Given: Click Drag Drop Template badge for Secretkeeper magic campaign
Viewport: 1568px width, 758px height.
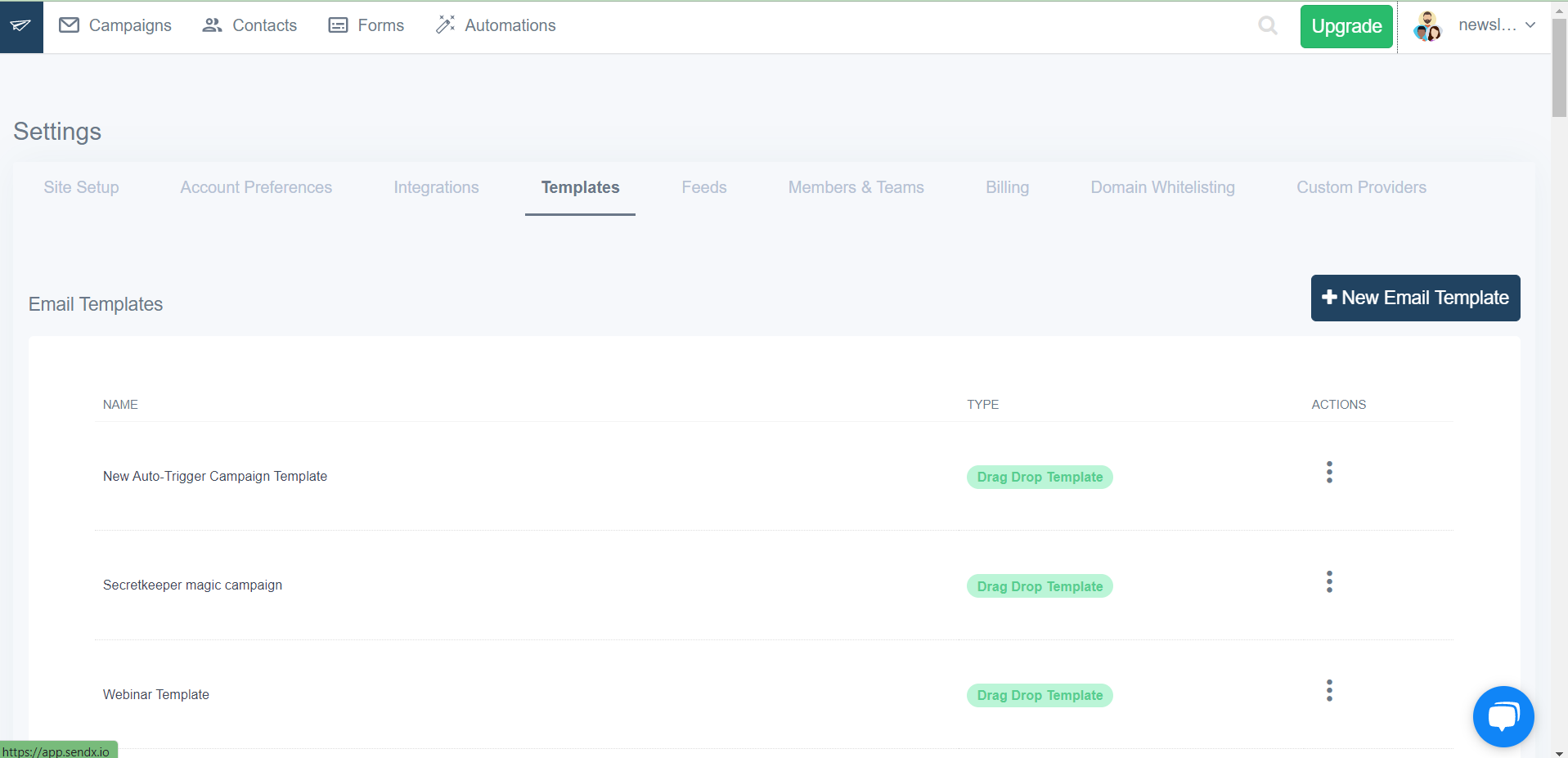Looking at the screenshot, I should tap(1040, 586).
